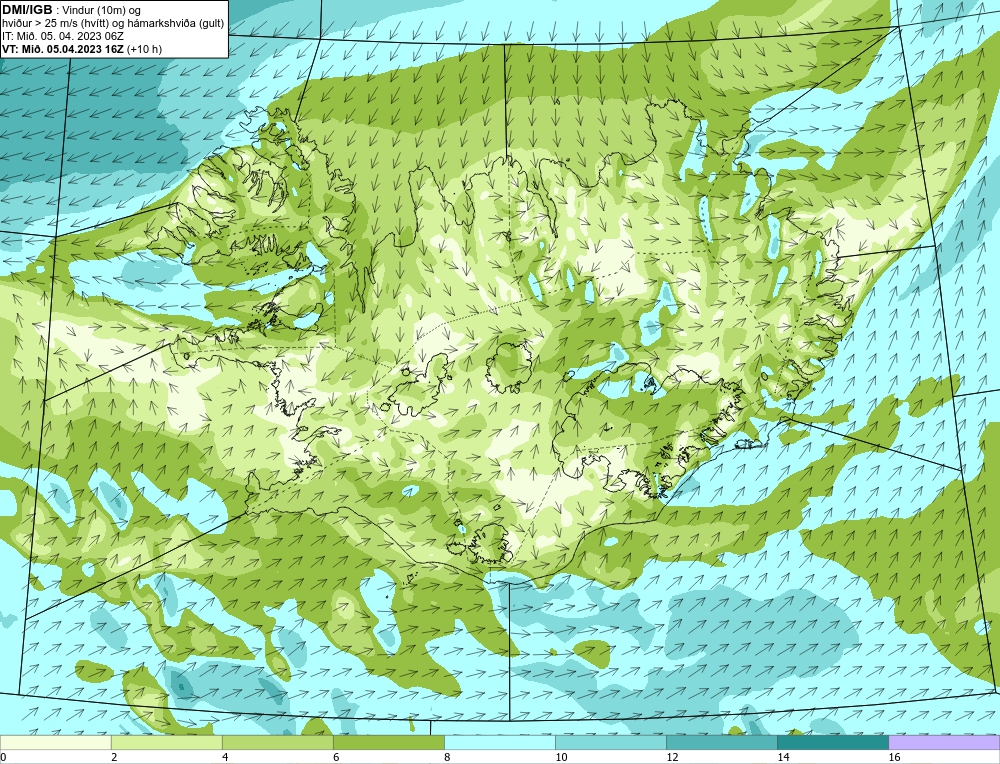The width and height of the screenshot is (1000, 764).
Task: Click the scale label '0'
Action: tap(3, 757)
